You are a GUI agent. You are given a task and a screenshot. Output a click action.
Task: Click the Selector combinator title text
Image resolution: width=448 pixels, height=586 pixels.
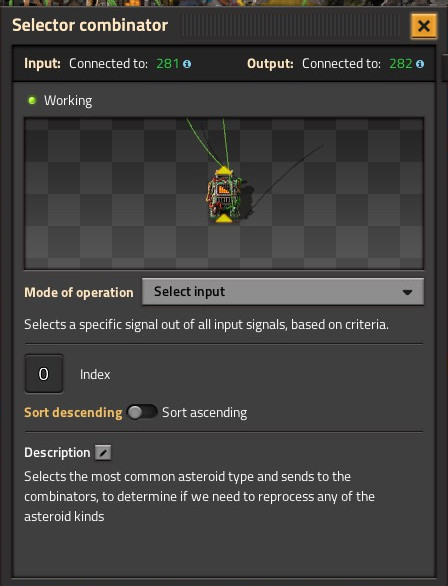point(90,25)
